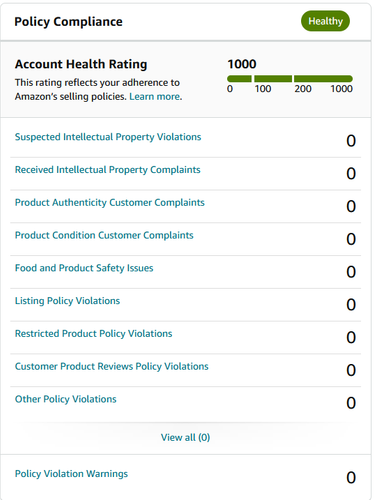379x500 pixels.
Task: Click the Policy Compliance heading
Action: 68,22
